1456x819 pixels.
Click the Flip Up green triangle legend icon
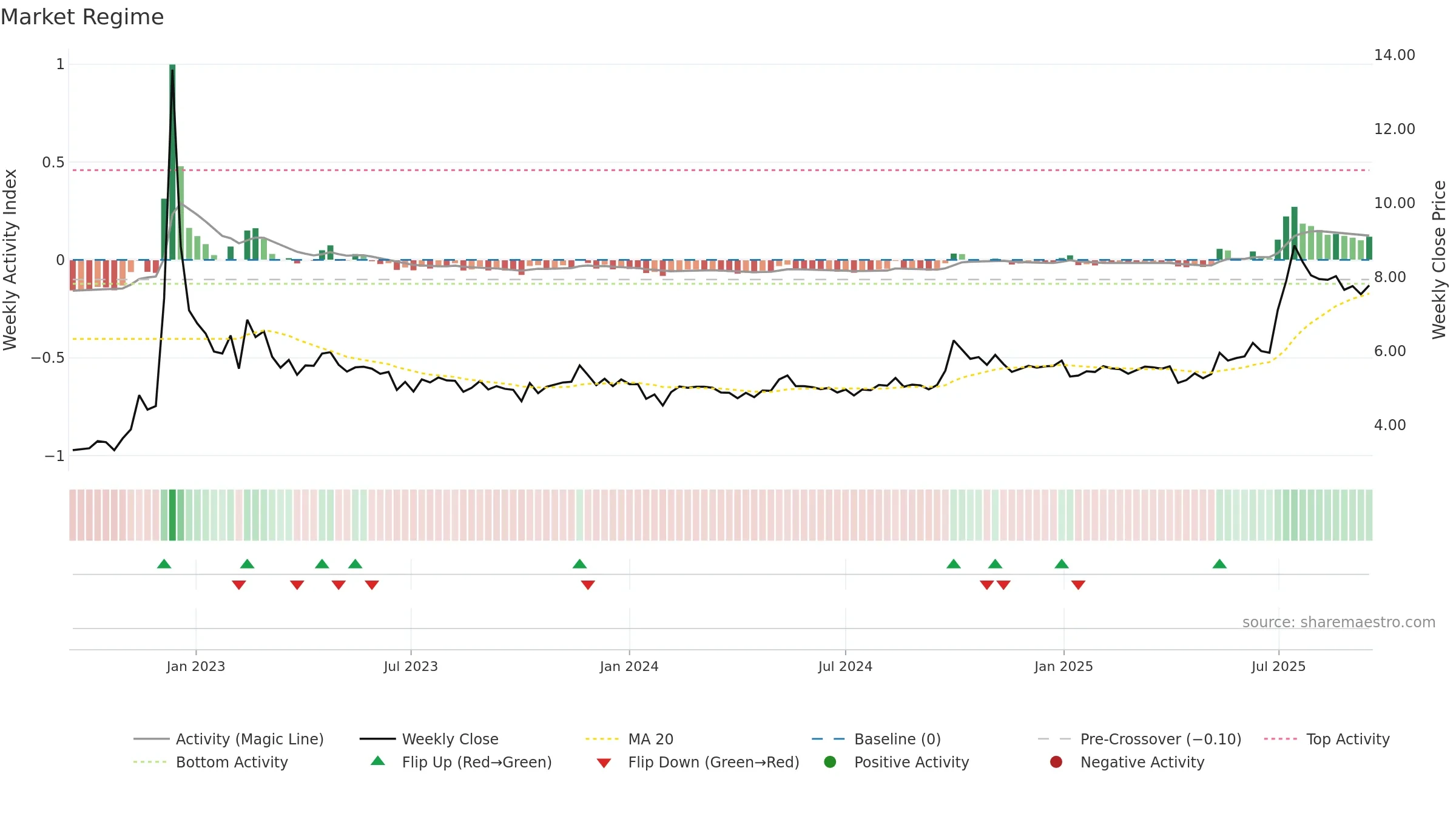tap(377, 761)
